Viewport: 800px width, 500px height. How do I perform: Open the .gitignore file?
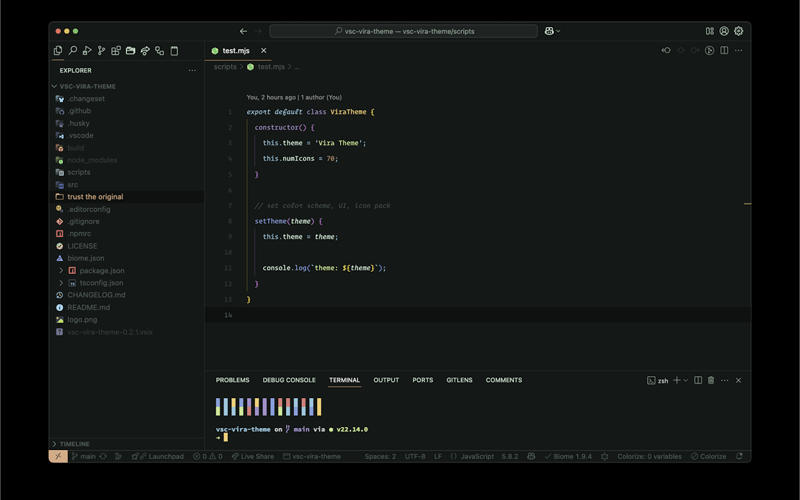(x=83, y=221)
